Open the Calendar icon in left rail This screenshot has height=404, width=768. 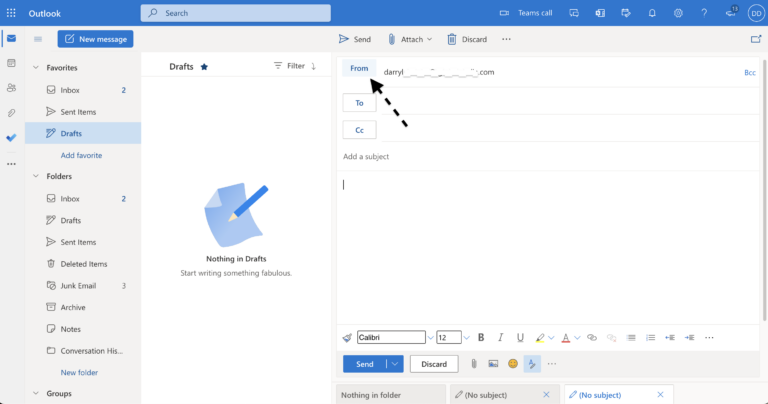click(x=11, y=63)
